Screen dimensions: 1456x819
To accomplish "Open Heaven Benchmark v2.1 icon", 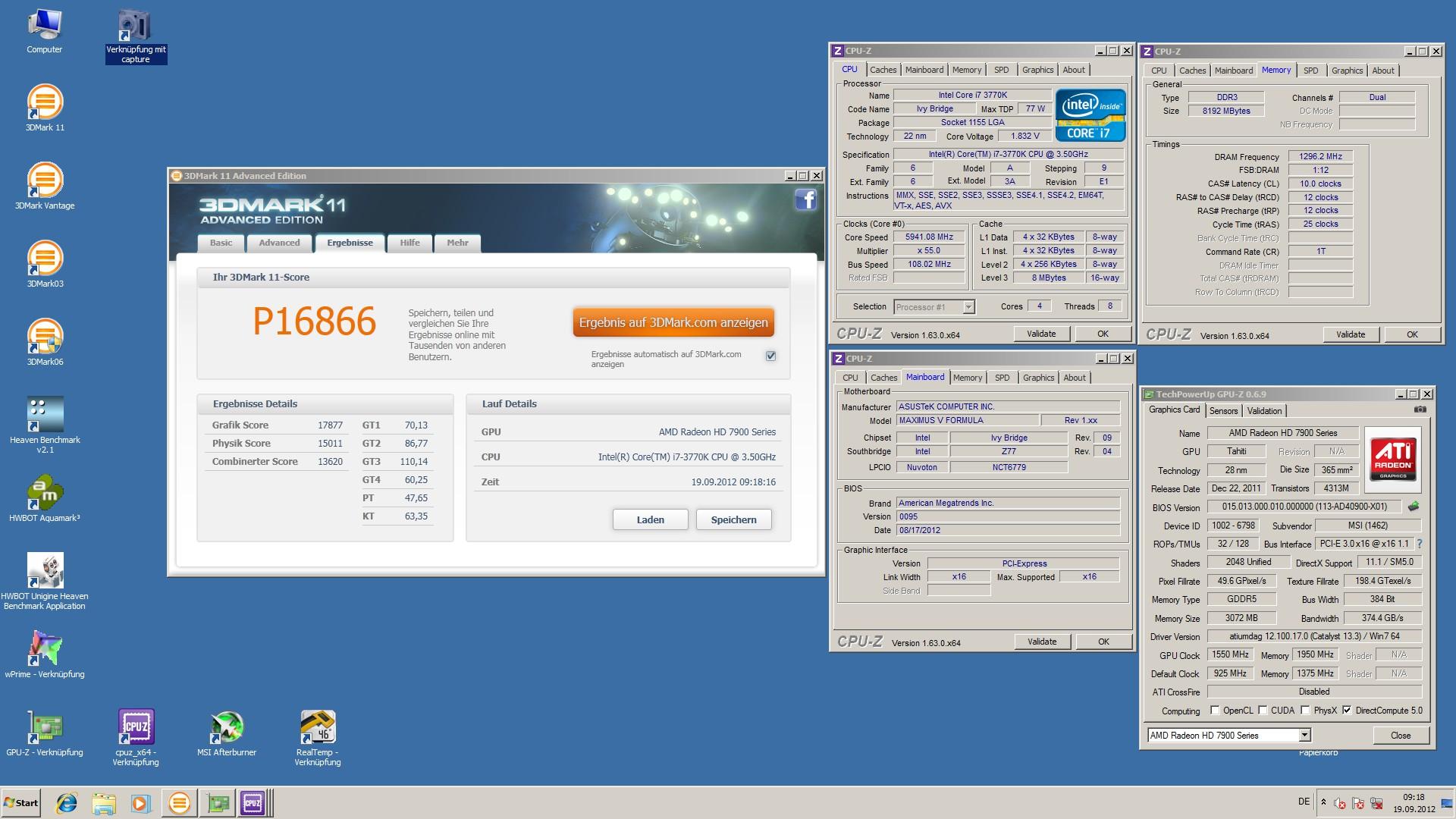I will 45,425.
